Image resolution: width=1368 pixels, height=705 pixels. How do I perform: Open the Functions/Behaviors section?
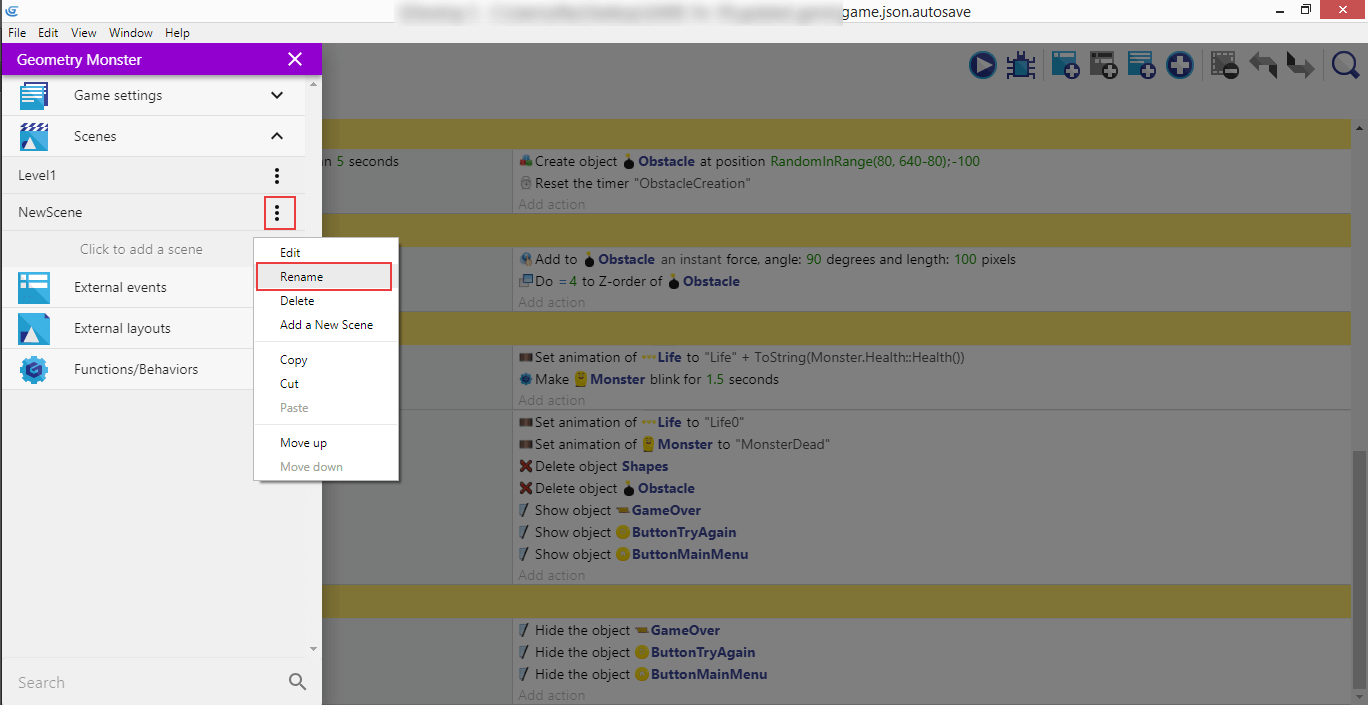pos(136,370)
